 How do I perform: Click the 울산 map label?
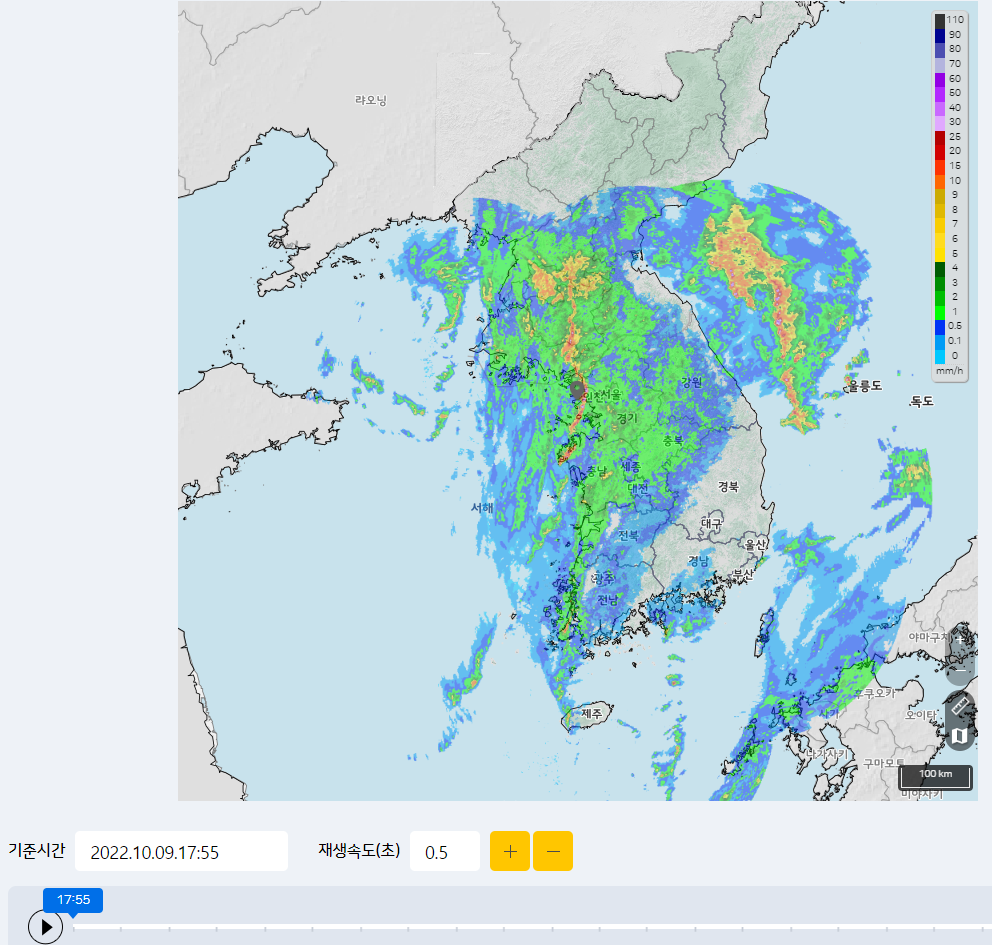coord(755,544)
